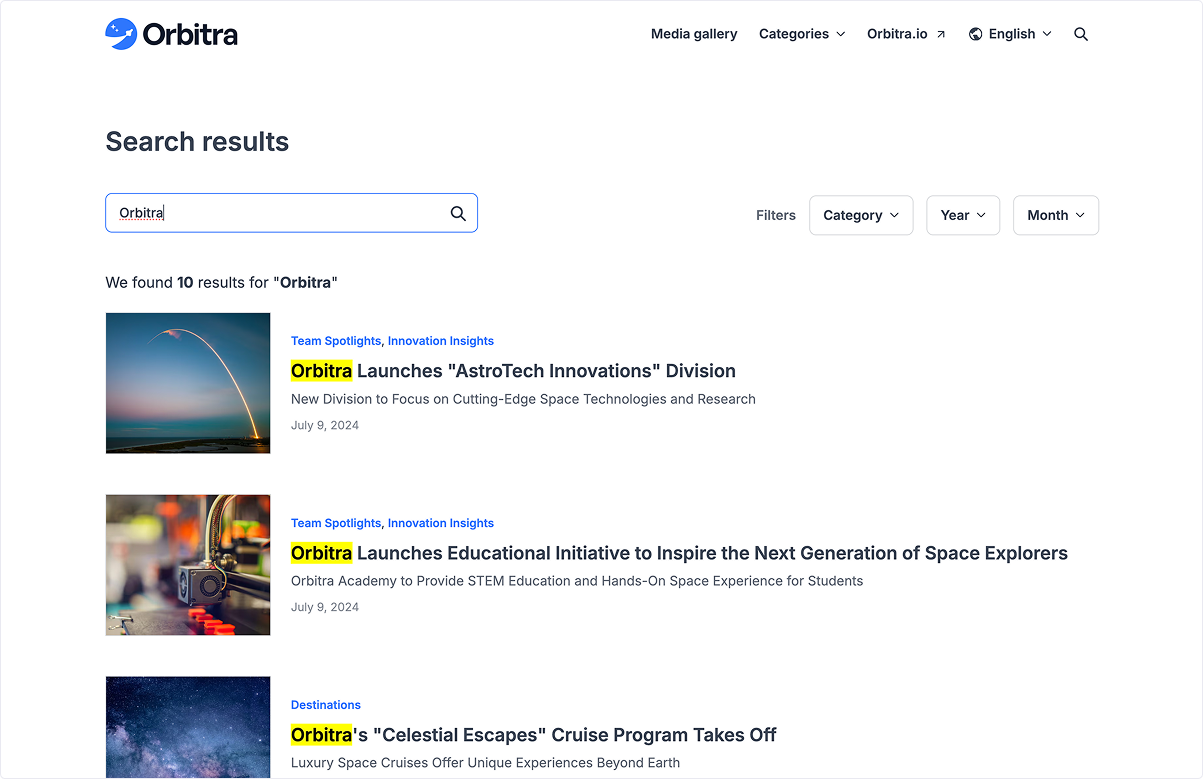The image size is (1203, 779).
Task: Click the globe language icon
Action: [x=976, y=34]
